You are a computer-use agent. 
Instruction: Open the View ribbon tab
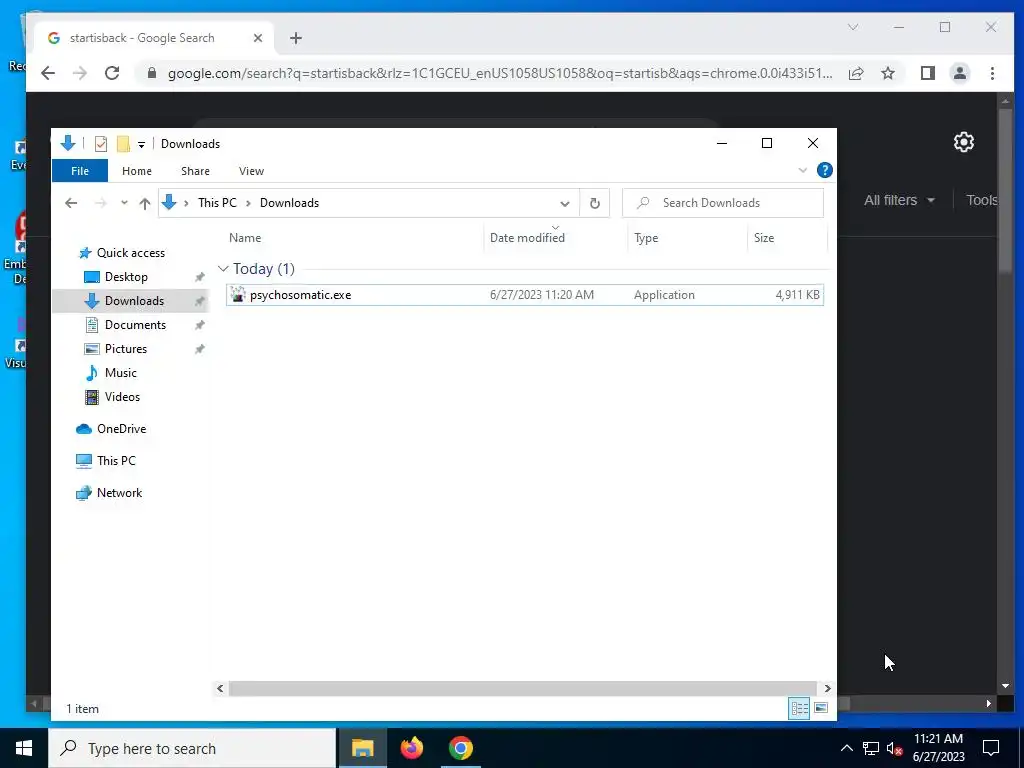[251, 171]
